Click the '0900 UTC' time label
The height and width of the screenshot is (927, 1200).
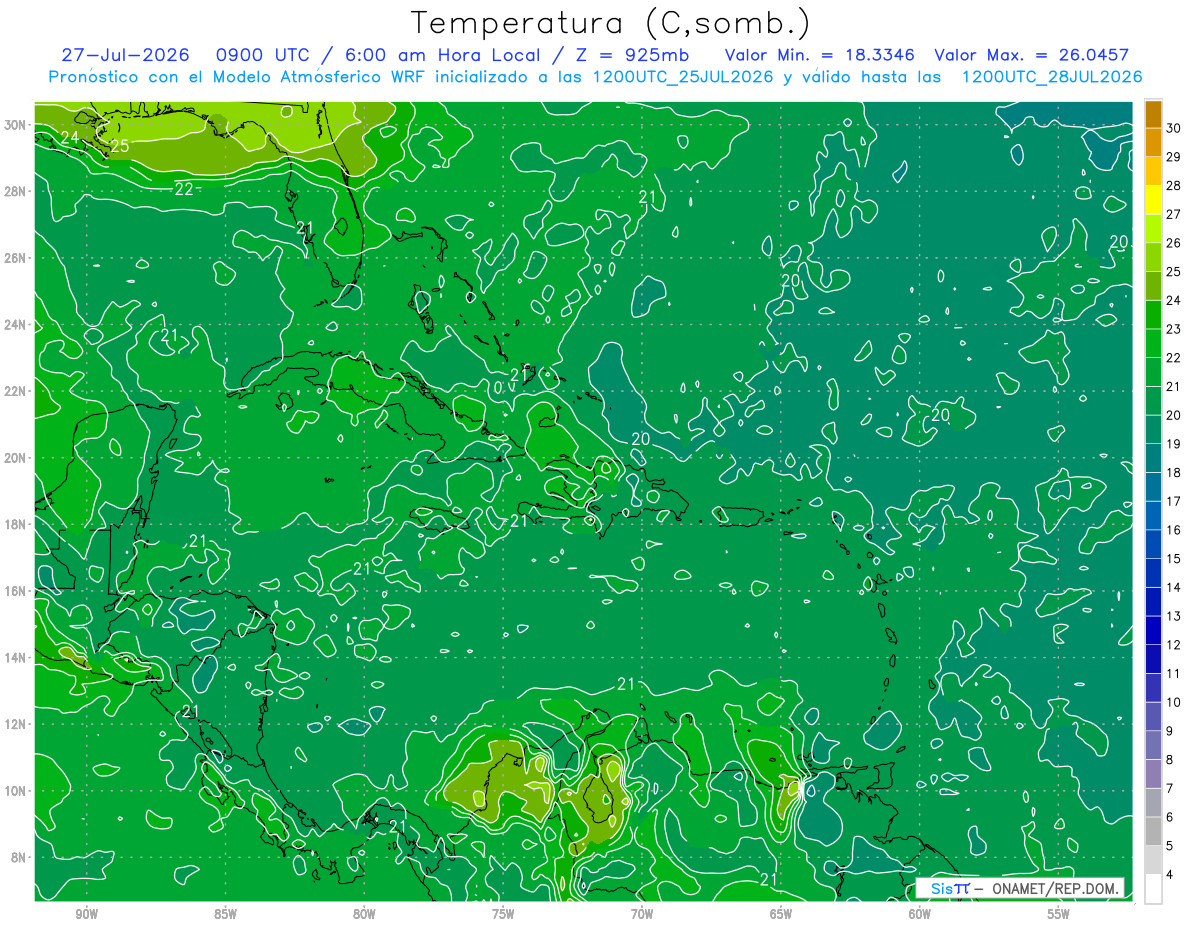click(264, 55)
